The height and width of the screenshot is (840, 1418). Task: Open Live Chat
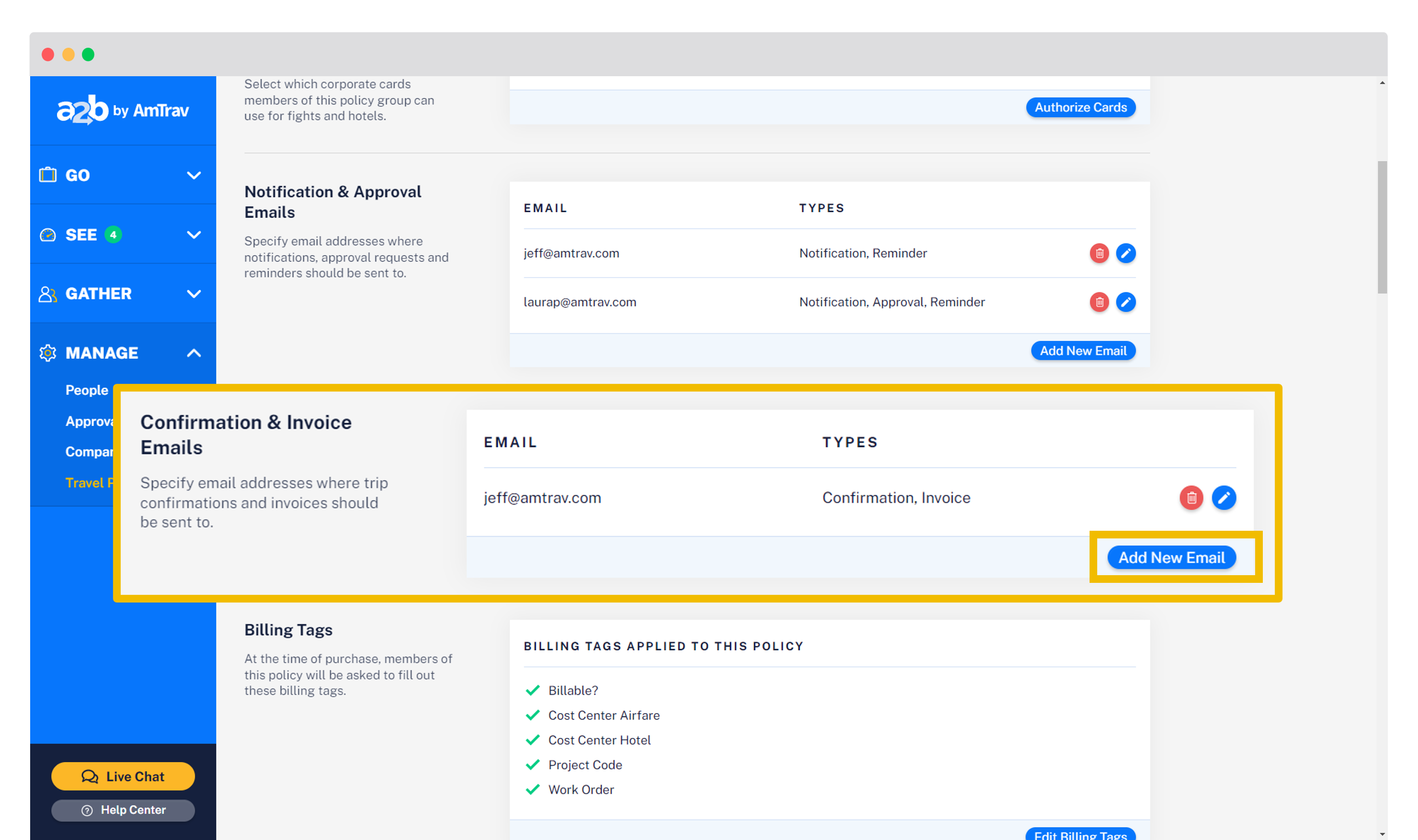click(x=123, y=776)
